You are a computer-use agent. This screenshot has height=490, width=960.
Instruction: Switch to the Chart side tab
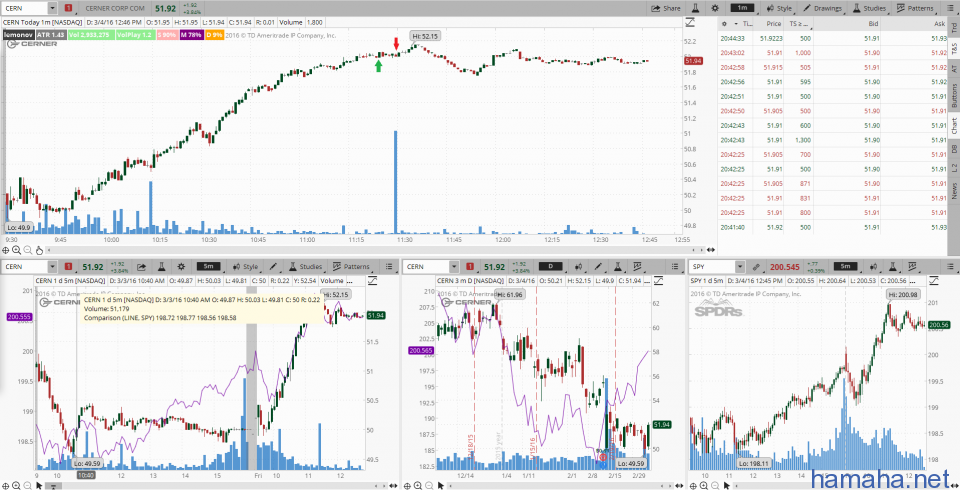coord(954,126)
